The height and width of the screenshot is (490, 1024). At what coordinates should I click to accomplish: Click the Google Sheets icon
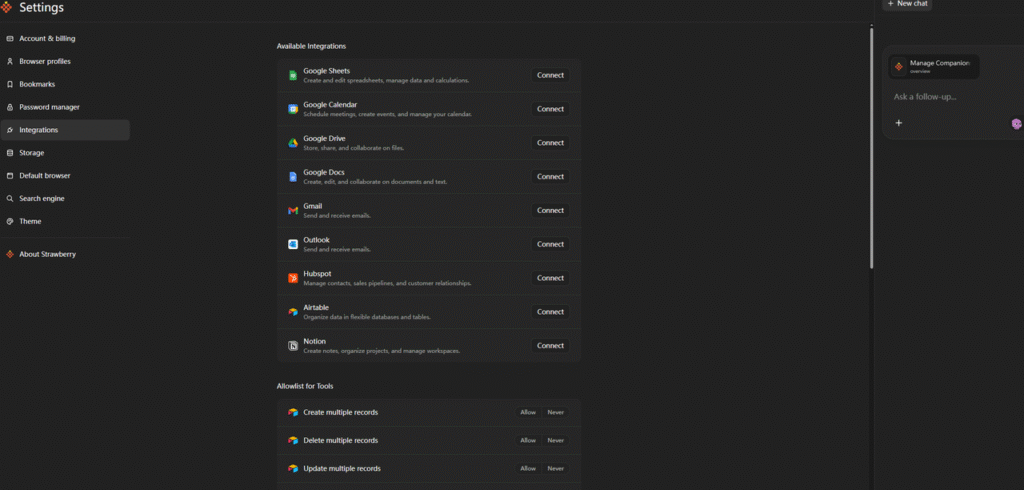click(293, 75)
